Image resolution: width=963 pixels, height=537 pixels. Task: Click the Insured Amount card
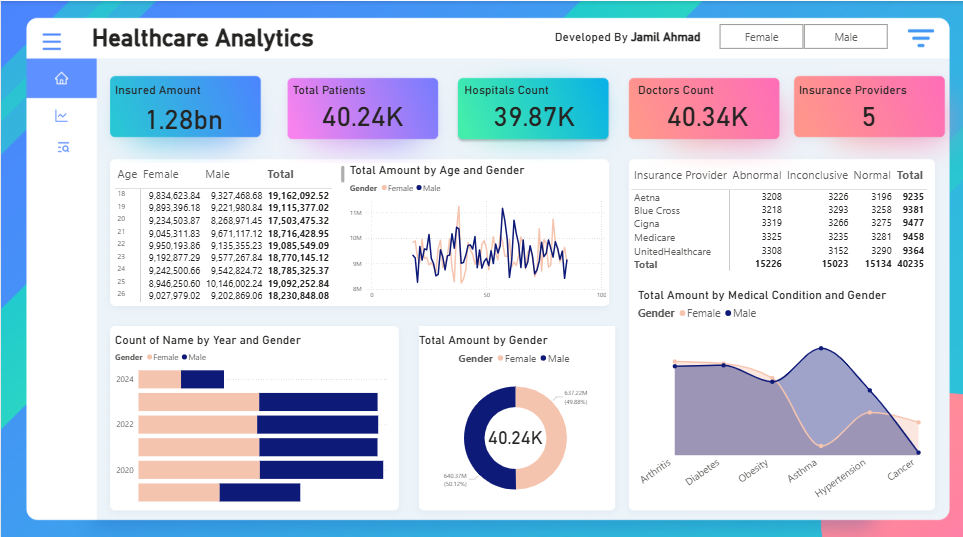pos(185,107)
